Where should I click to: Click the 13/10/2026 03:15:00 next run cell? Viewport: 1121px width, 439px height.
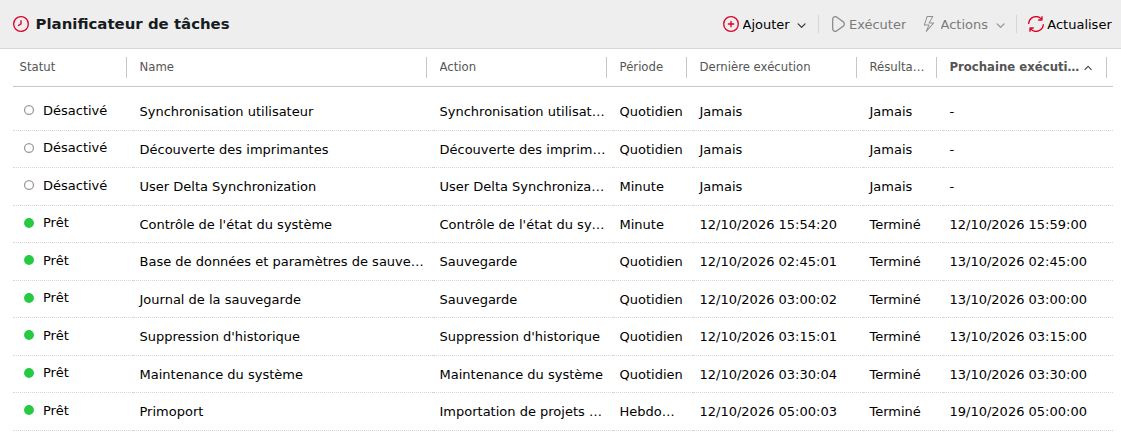pos(1018,337)
